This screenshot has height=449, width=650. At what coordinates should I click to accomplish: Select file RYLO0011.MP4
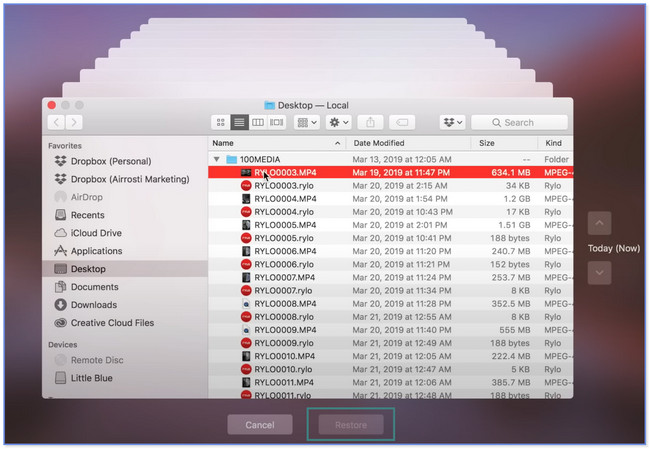click(x=390, y=383)
